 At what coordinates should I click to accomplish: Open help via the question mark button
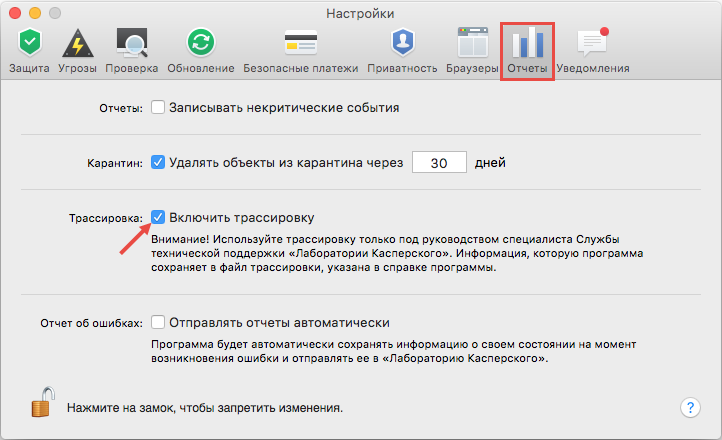[690, 407]
